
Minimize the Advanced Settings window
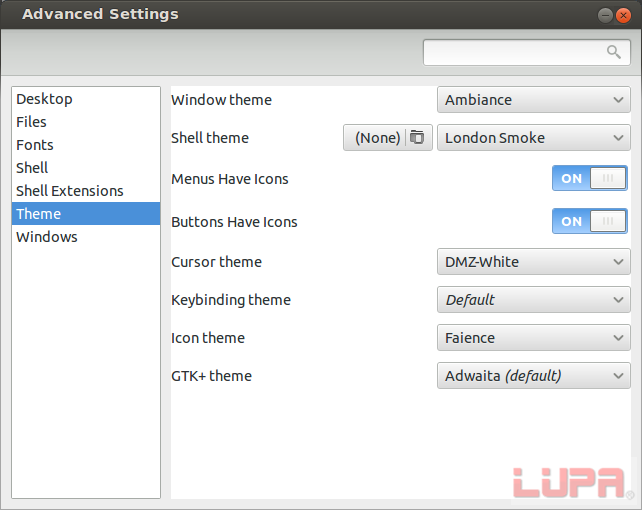pos(605,16)
